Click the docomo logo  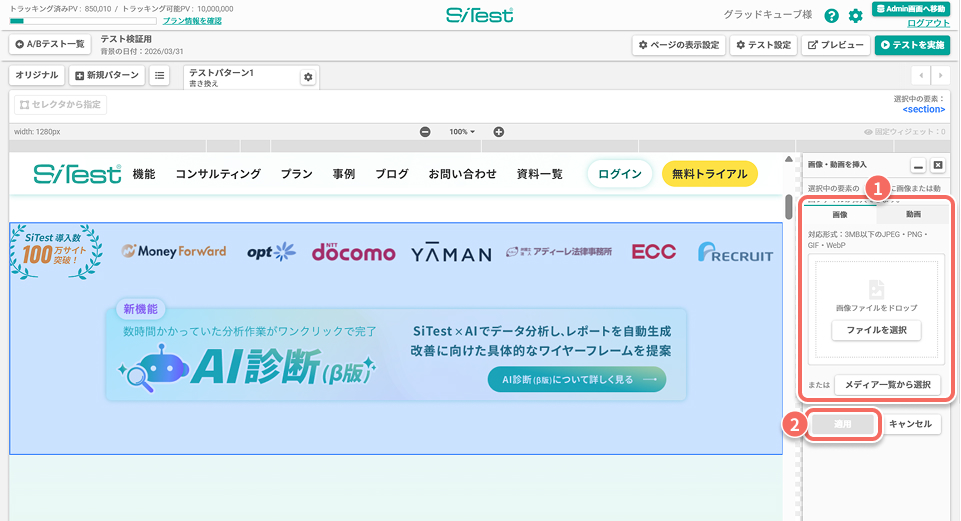pos(354,252)
